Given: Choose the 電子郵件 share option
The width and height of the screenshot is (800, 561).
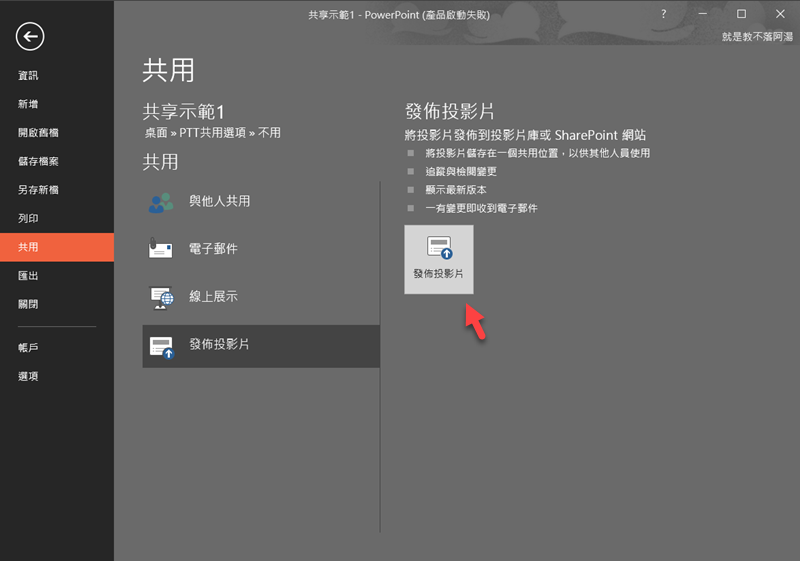Looking at the screenshot, I should [x=261, y=249].
